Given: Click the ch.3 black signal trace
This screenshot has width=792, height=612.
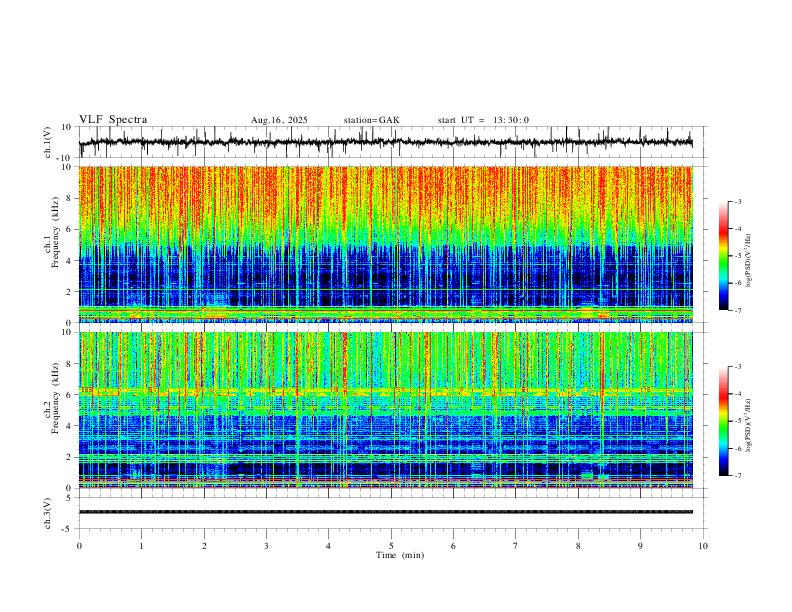Looking at the screenshot, I should (x=385, y=512).
